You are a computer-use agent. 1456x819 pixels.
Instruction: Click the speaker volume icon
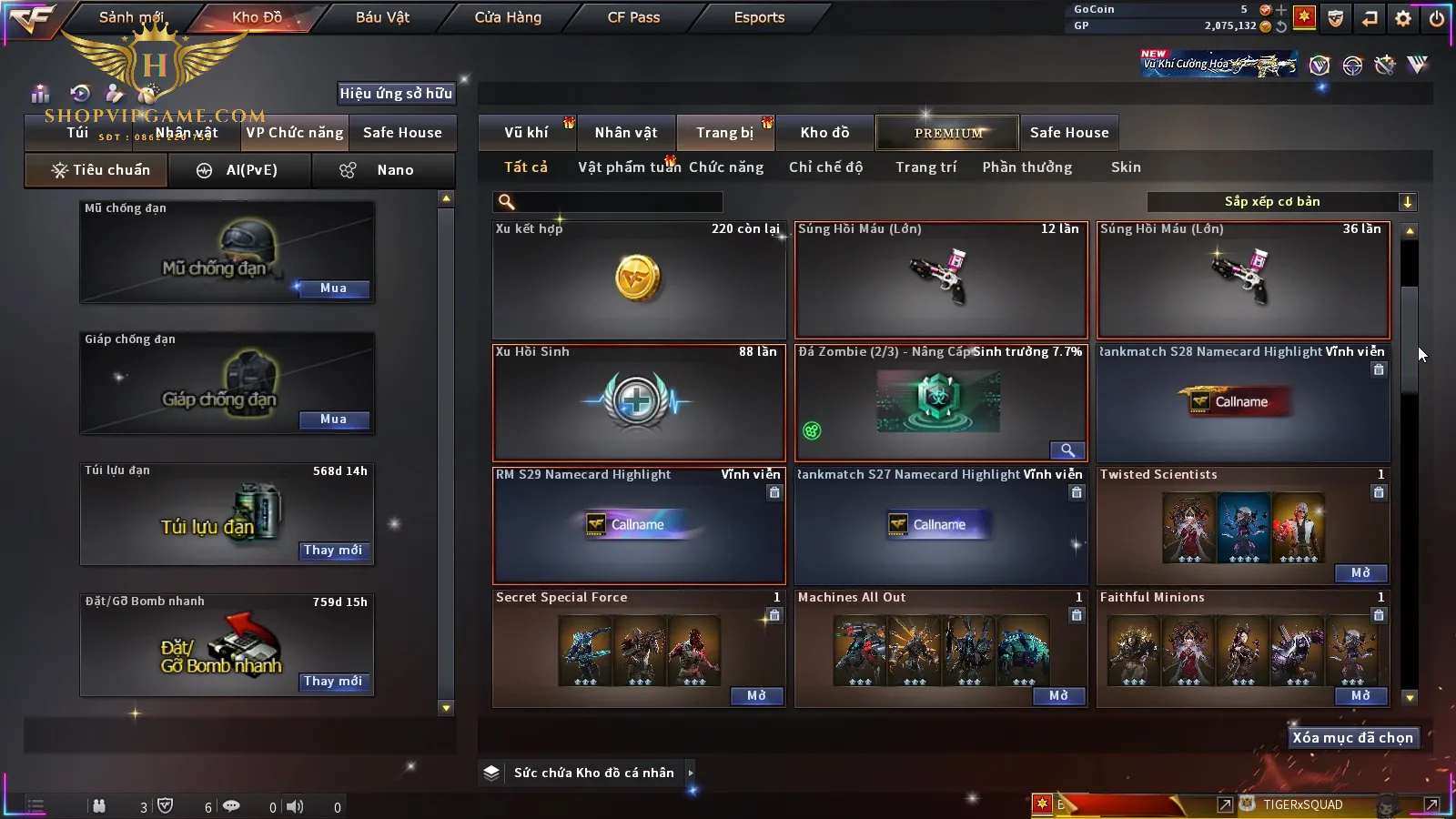coord(295,806)
